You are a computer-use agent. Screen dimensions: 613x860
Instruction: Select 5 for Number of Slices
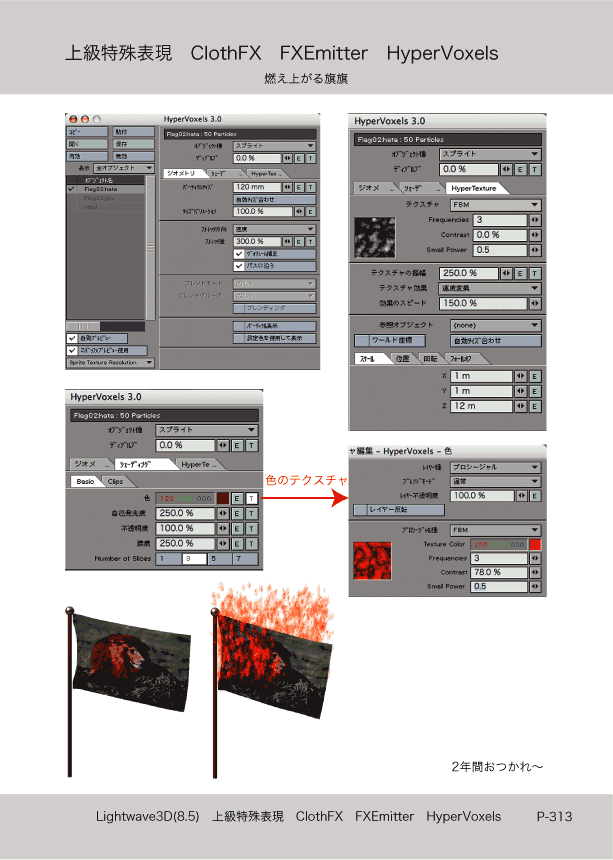[219, 559]
